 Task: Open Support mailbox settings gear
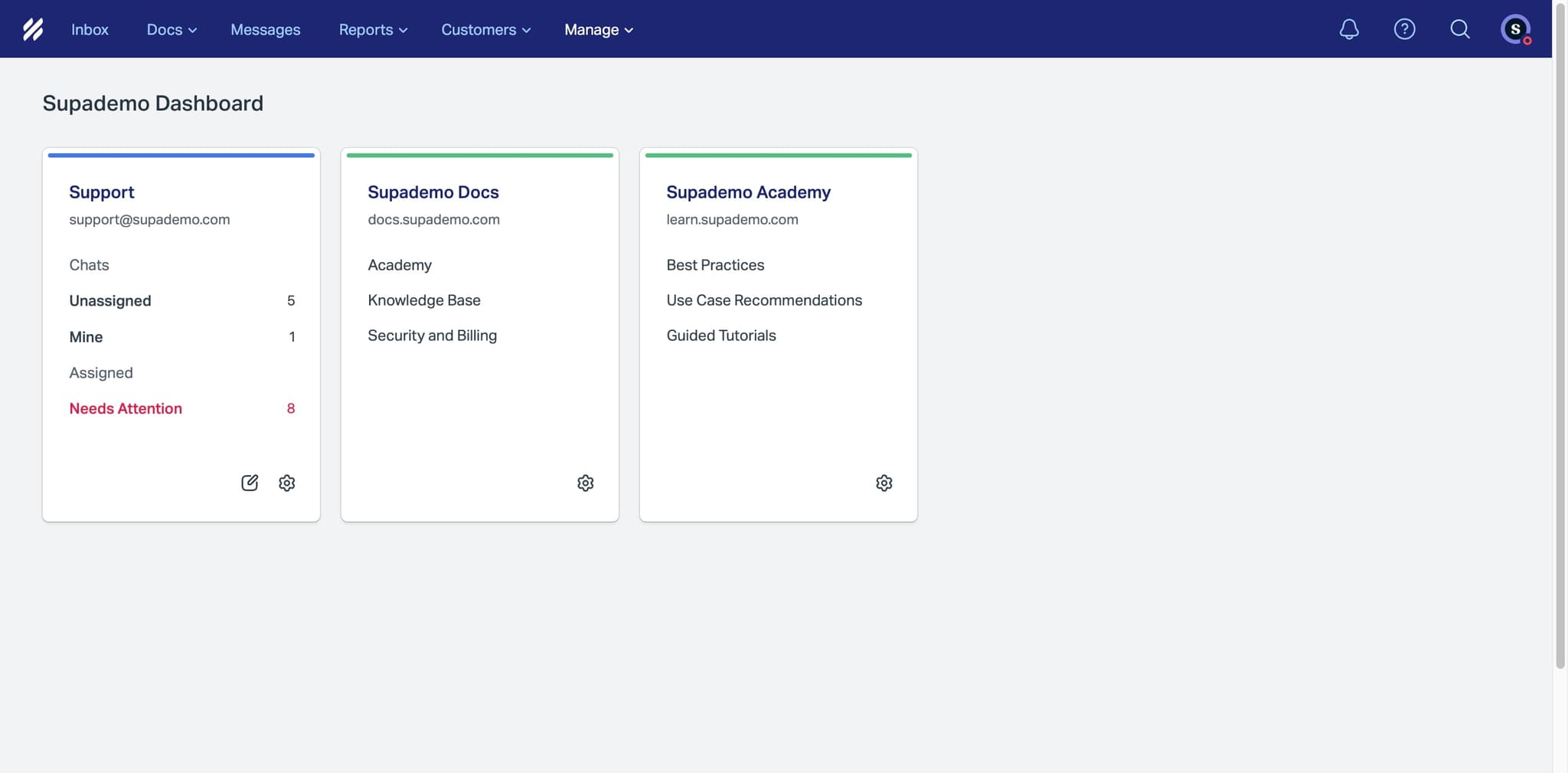[287, 483]
